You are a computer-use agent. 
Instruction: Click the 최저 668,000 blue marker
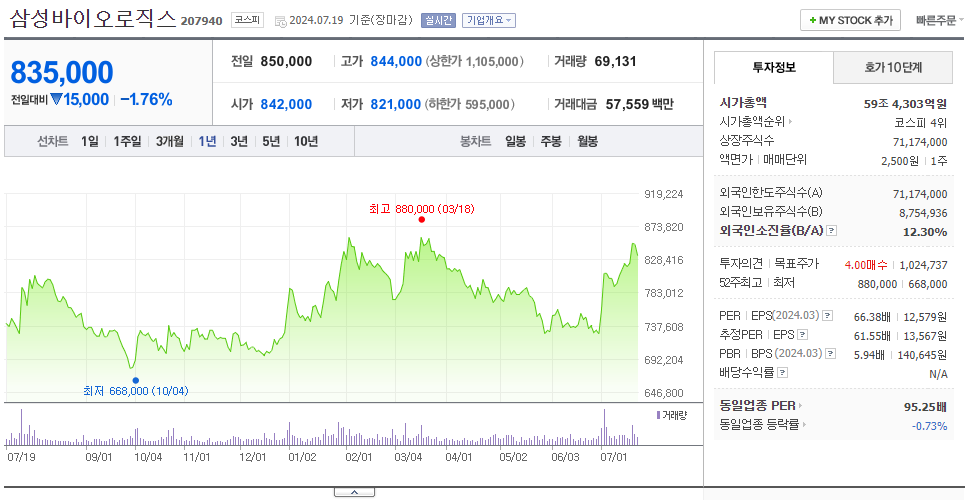pos(136,380)
